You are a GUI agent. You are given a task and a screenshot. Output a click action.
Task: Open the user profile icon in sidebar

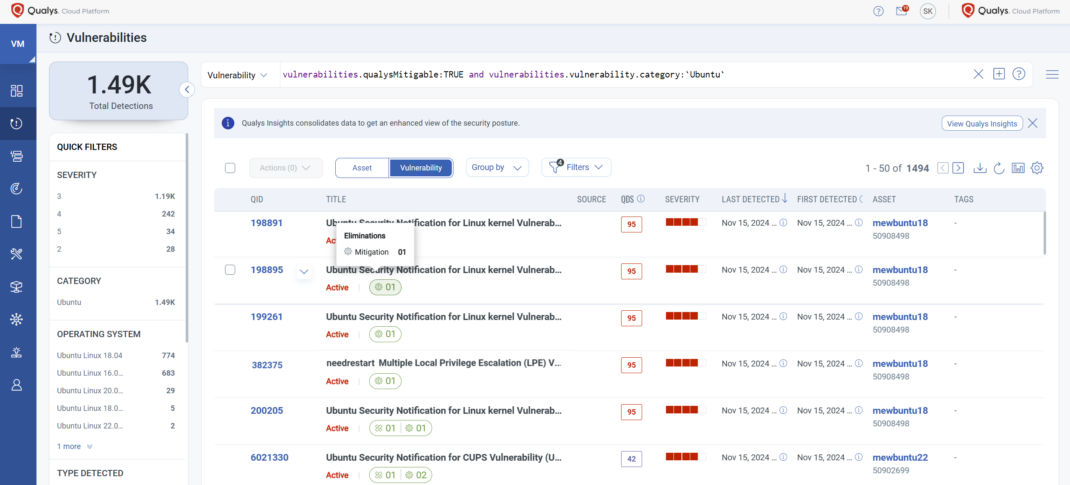(17, 385)
